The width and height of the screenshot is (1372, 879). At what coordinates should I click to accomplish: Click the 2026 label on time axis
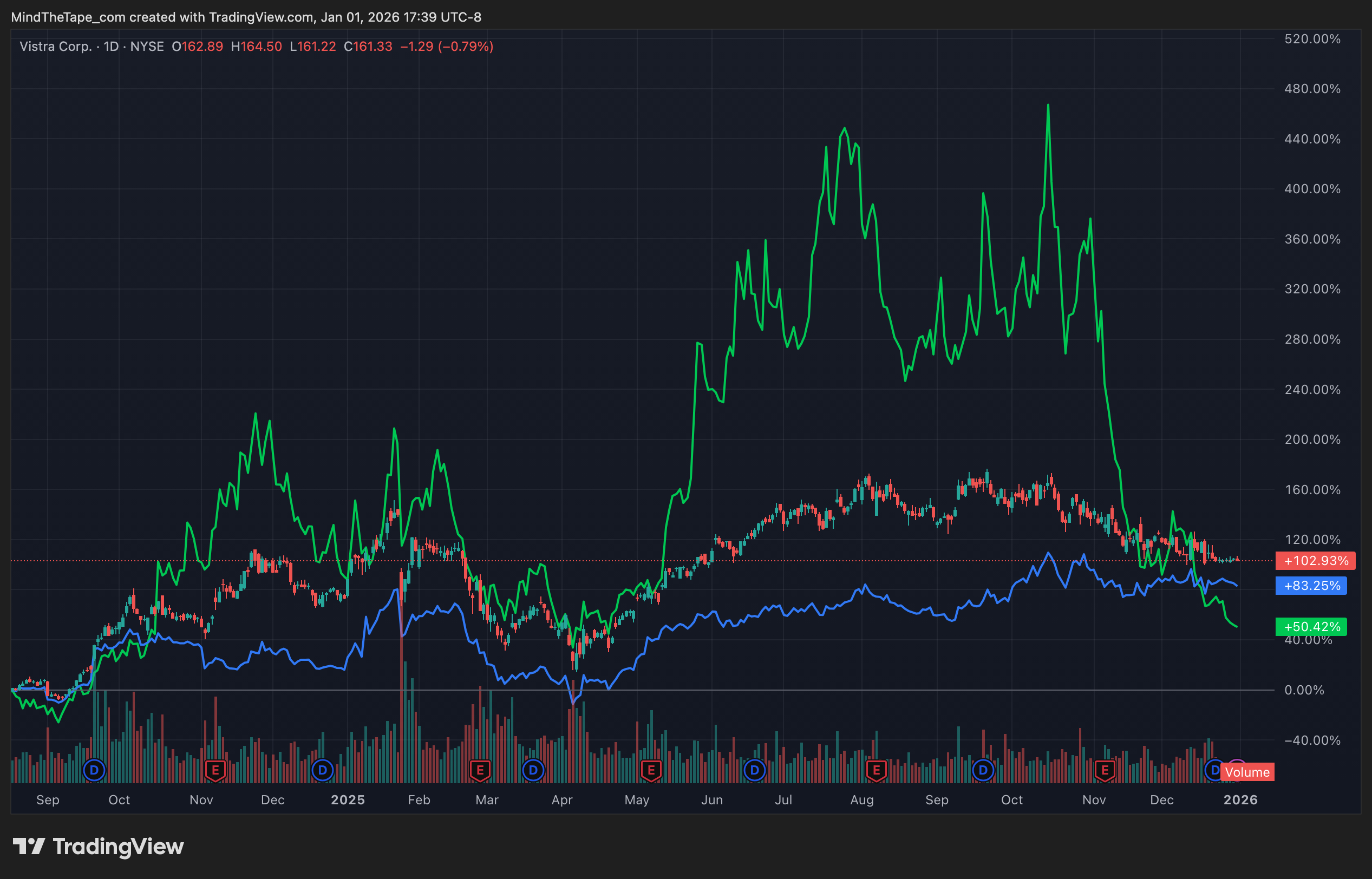[1240, 799]
